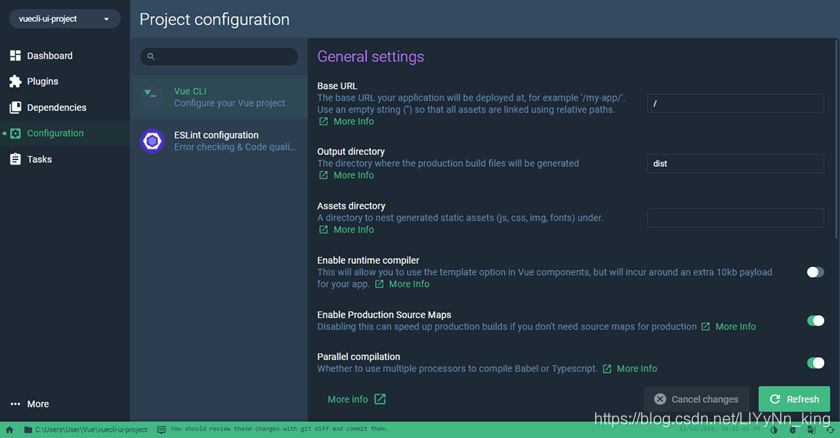Go to Tasks section

point(65,159)
